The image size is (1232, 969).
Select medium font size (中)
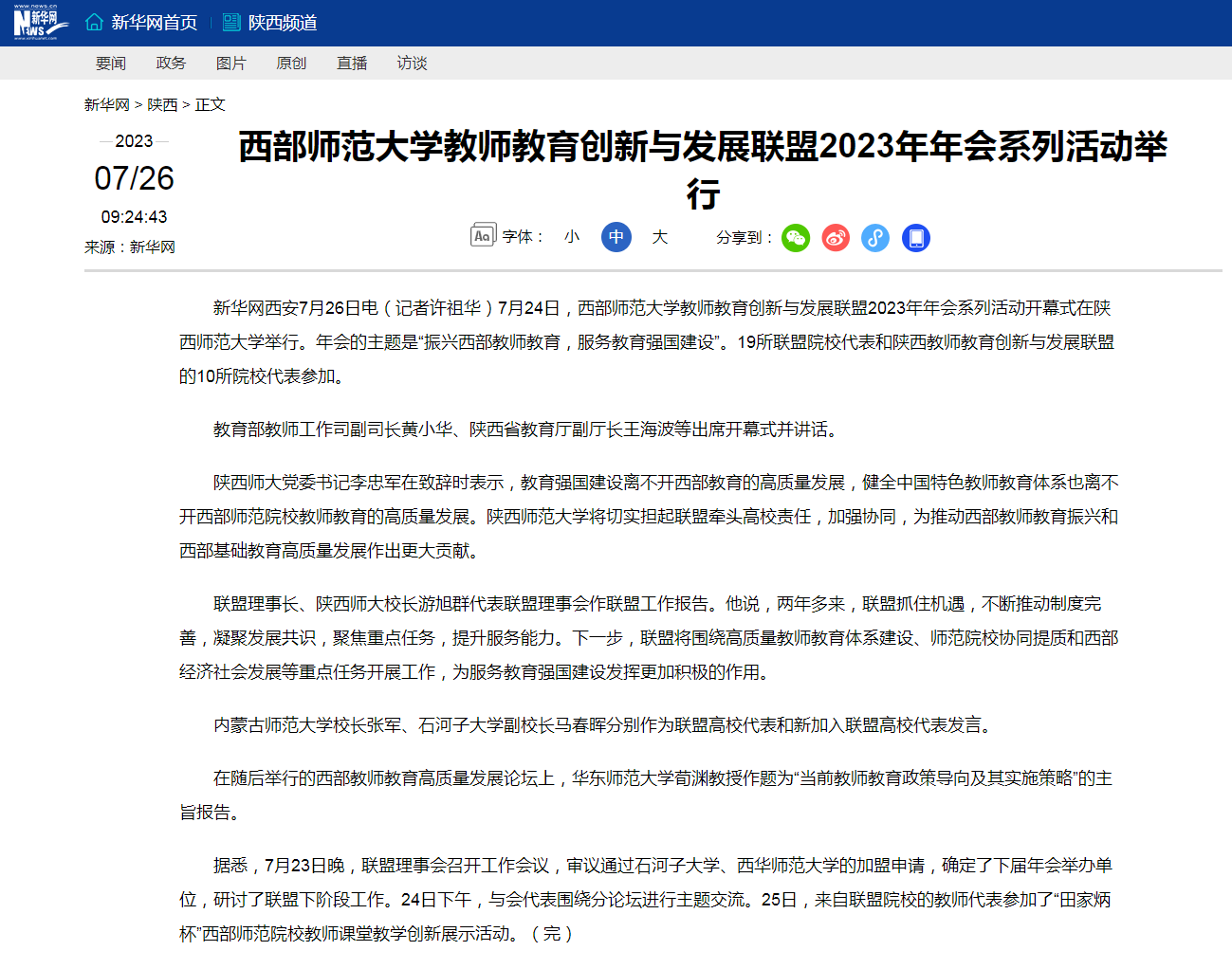coord(616,237)
